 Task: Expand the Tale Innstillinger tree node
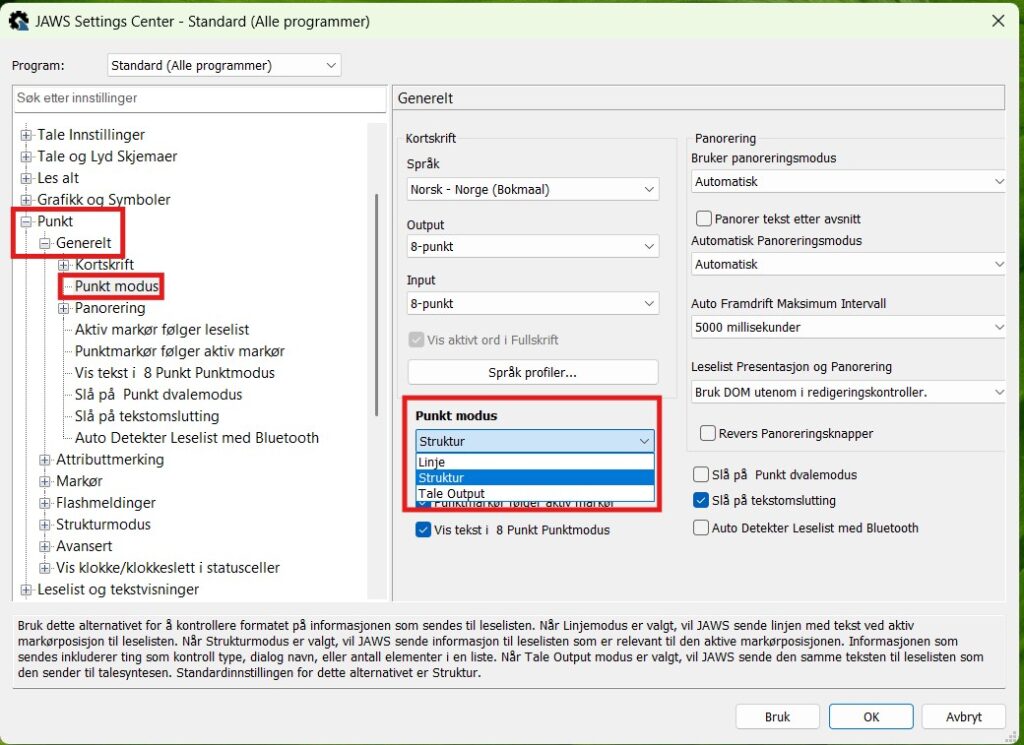[26, 135]
